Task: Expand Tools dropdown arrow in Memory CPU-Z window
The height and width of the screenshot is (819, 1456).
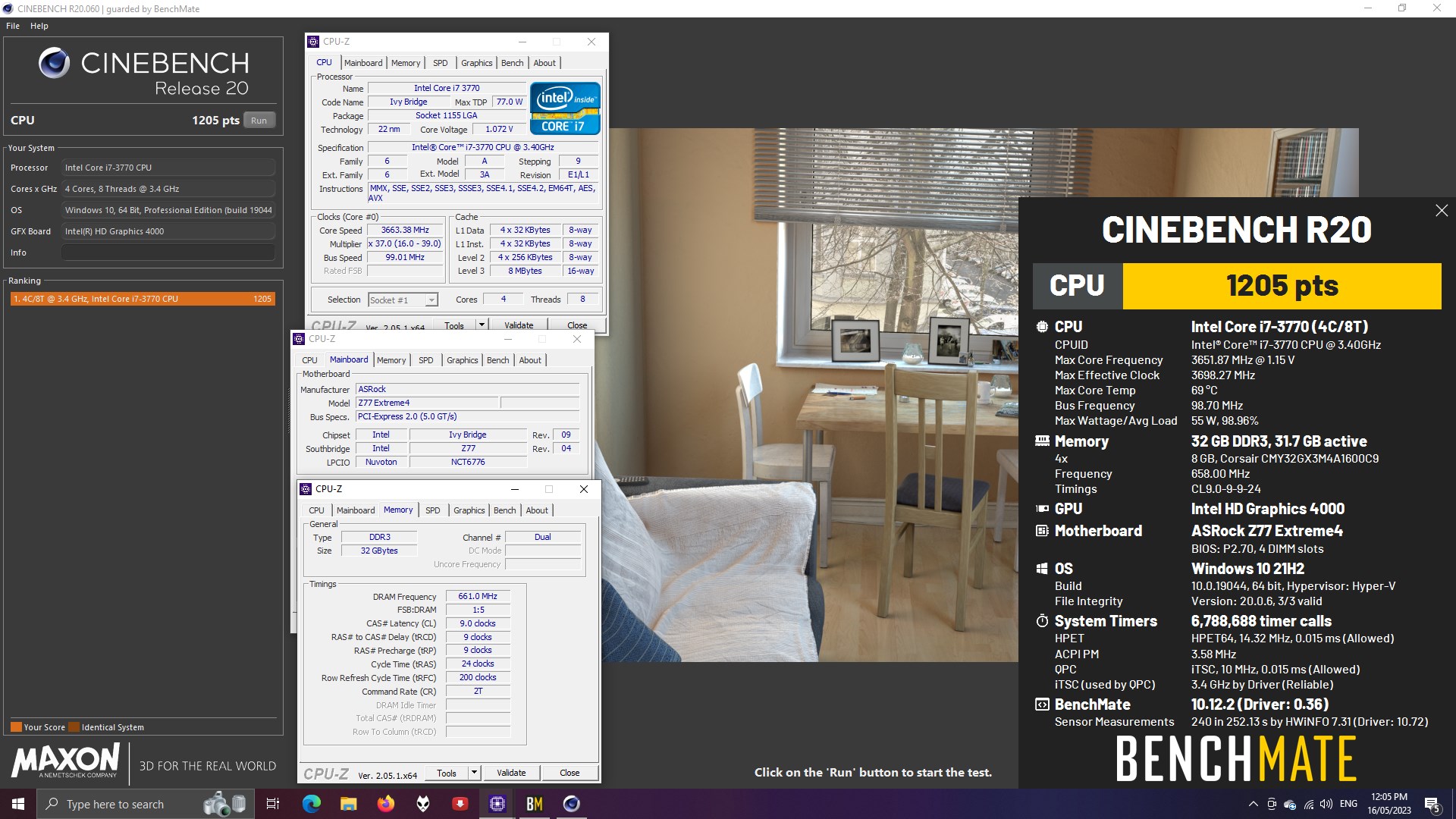Action: click(475, 773)
